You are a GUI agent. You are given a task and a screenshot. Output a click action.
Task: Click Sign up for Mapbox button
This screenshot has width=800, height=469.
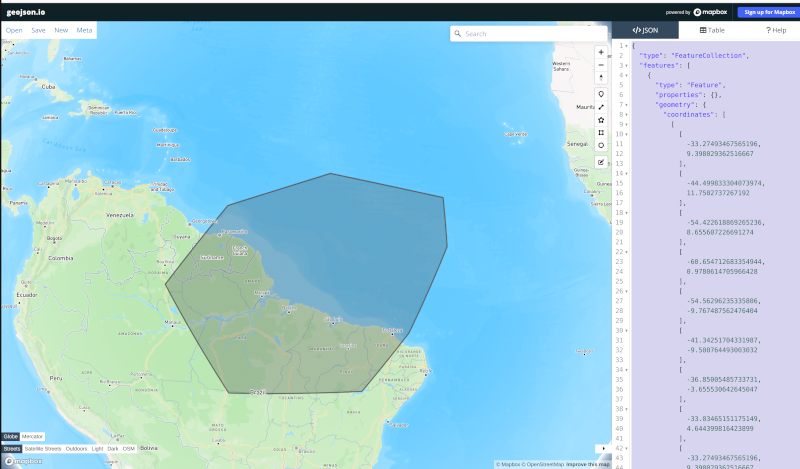pos(769,12)
